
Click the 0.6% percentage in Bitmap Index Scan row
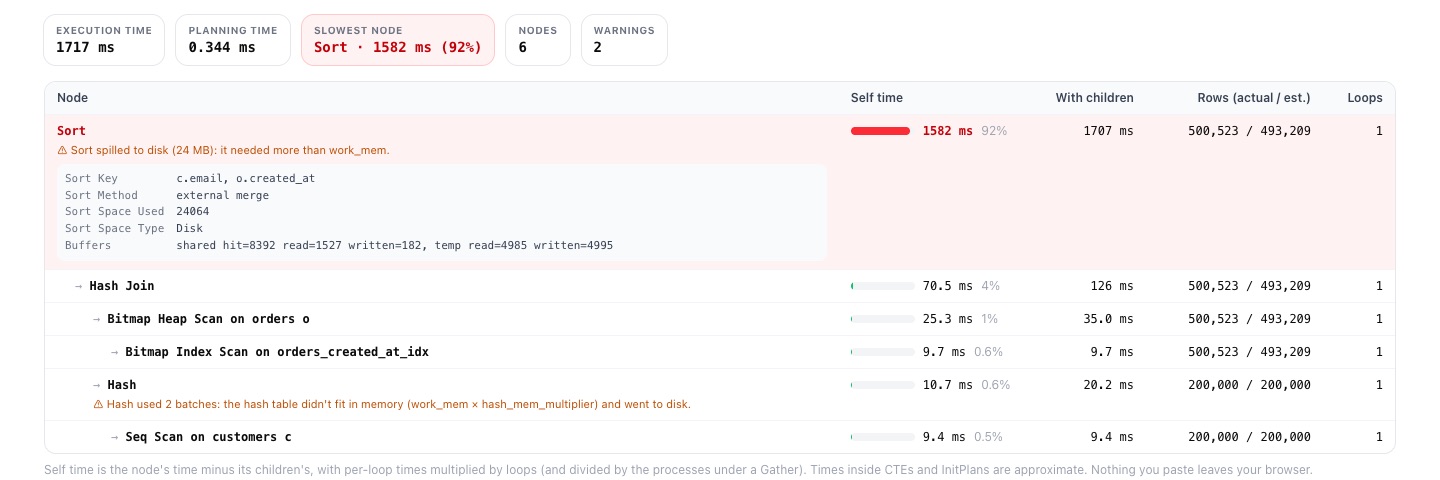tap(988, 352)
